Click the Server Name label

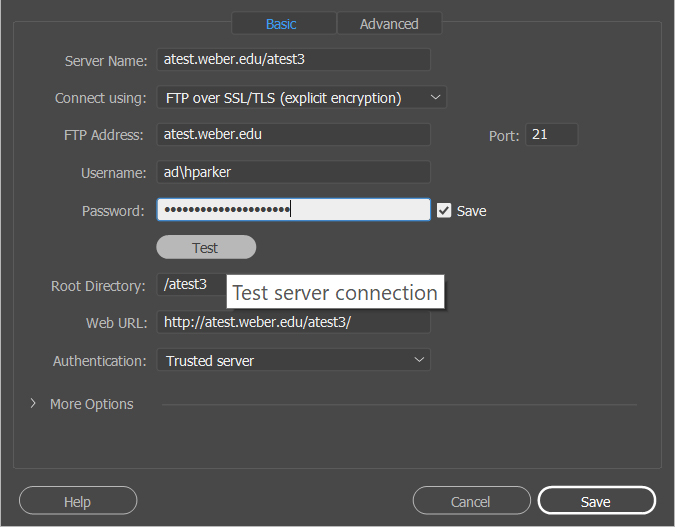click(x=106, y=61)
